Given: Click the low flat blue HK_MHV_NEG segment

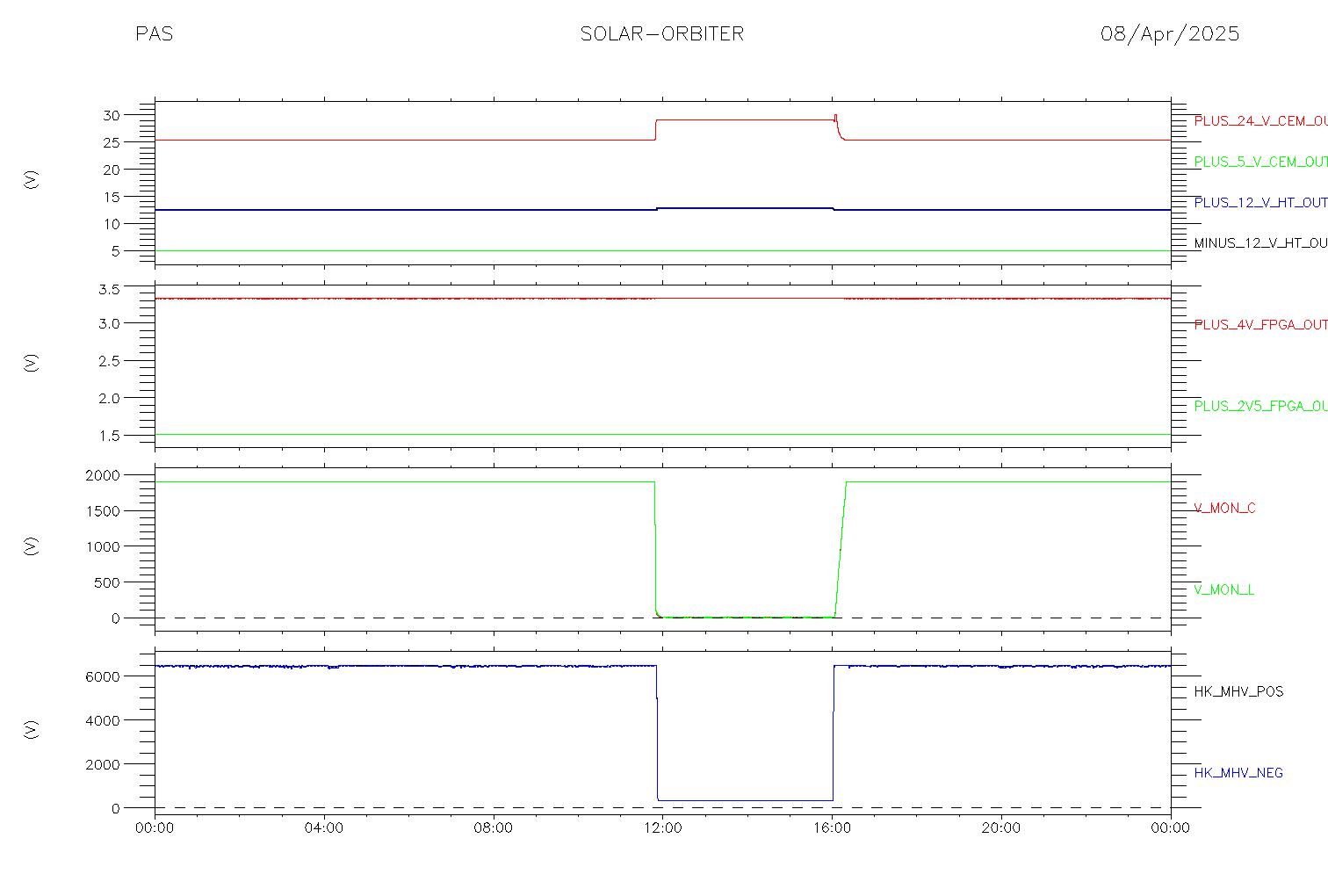Looking at the screenshot, I should pos(745,800).
